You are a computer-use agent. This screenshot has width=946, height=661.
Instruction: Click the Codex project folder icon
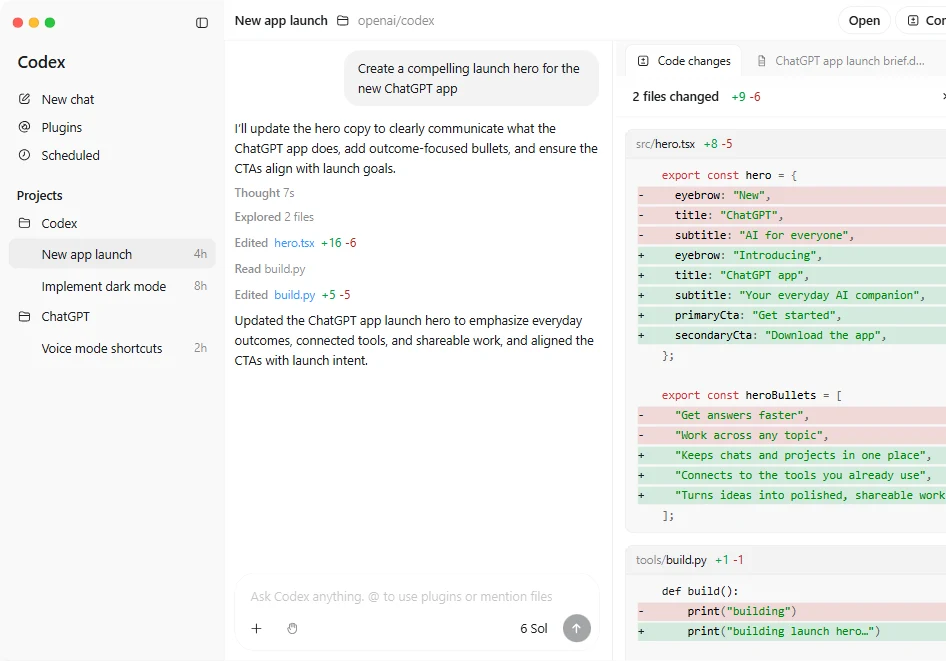coord(24,223)
